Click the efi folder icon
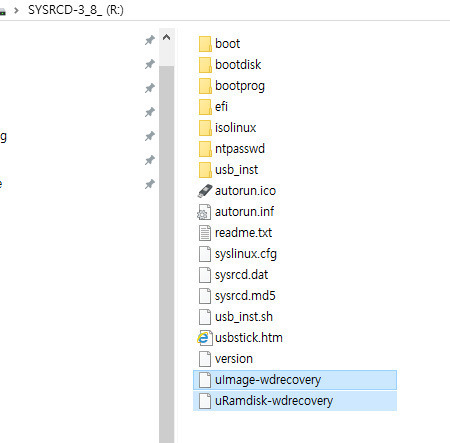Viewport: 450px width, 443px height. click(x=205, y=107)
